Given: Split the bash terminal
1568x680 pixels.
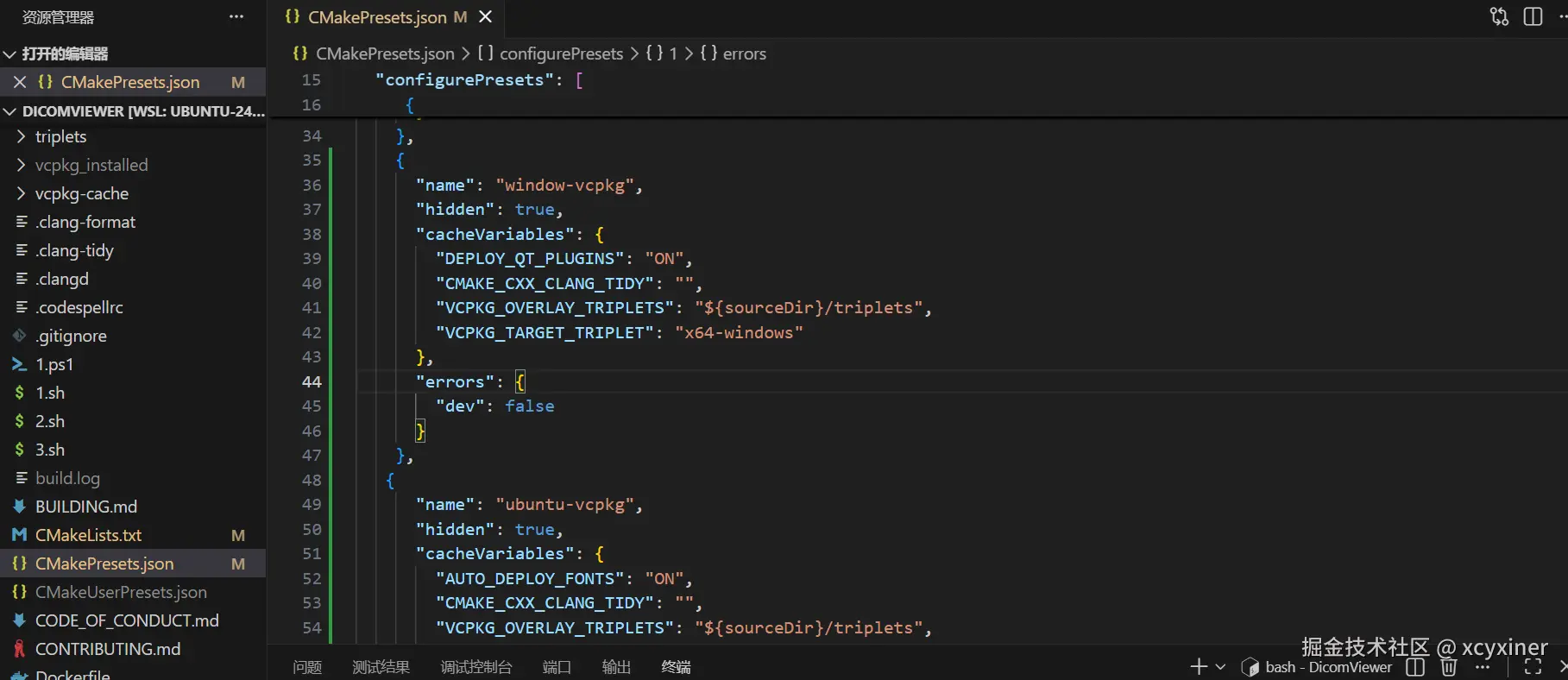Looking at the screenshot, I should pyautogui.click(x=1415, y=666).
